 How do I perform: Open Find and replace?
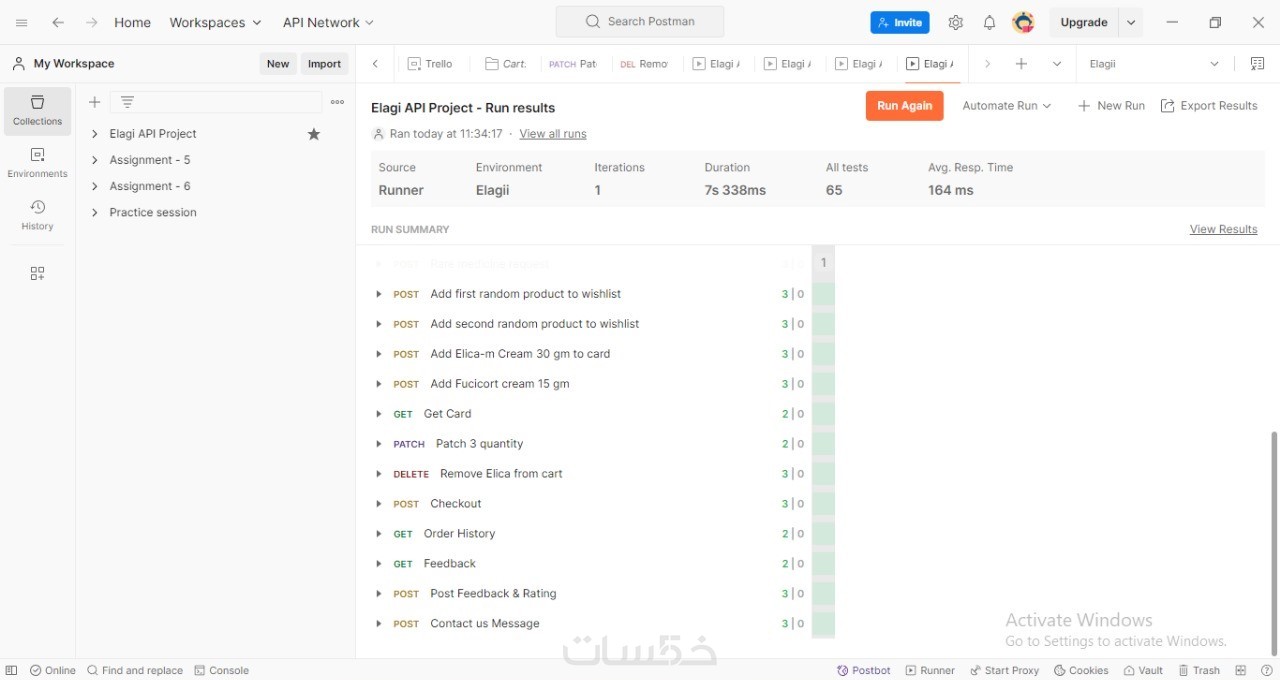tap(135, 671)
